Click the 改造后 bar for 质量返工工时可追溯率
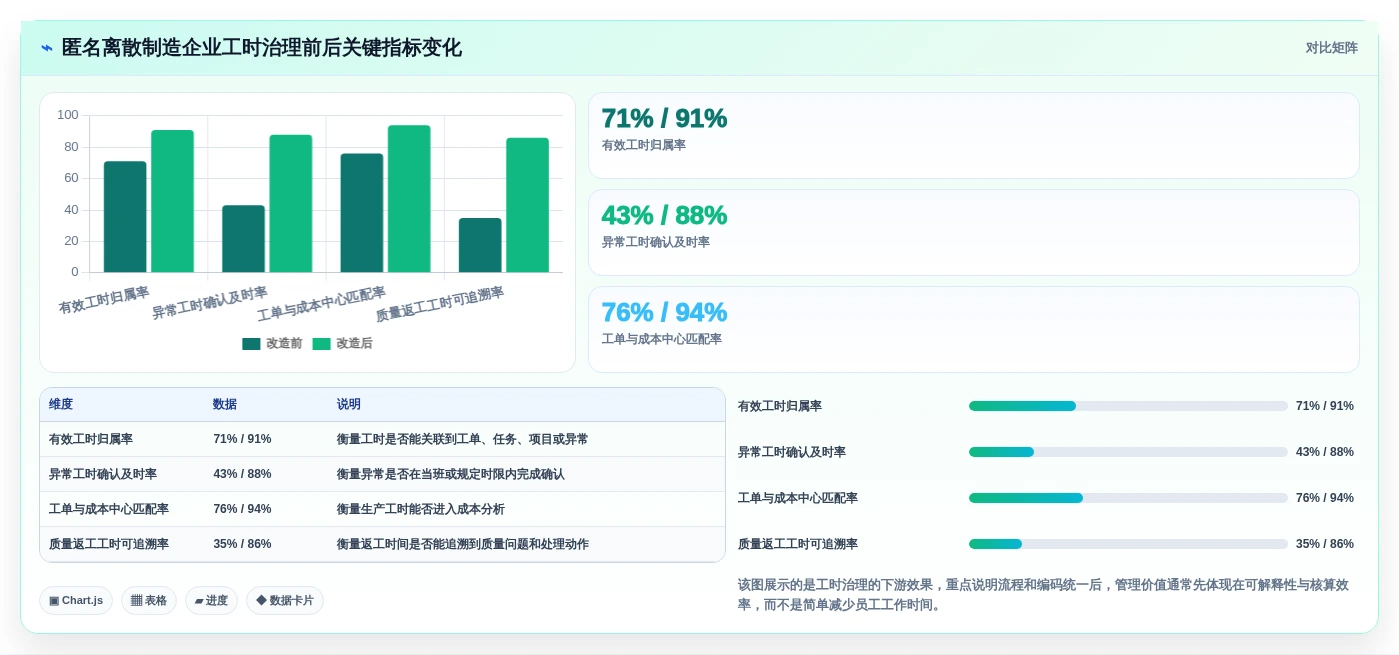 click(527, 205)
